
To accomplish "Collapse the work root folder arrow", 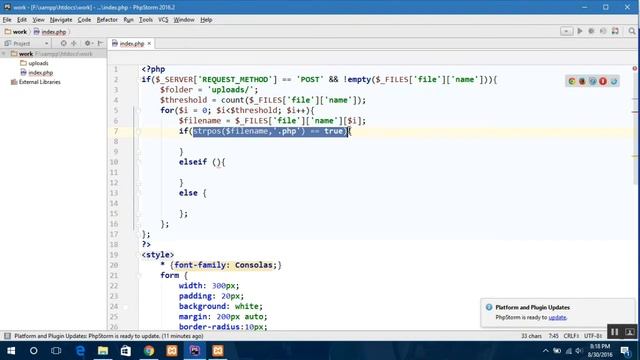I will [4, 53].
